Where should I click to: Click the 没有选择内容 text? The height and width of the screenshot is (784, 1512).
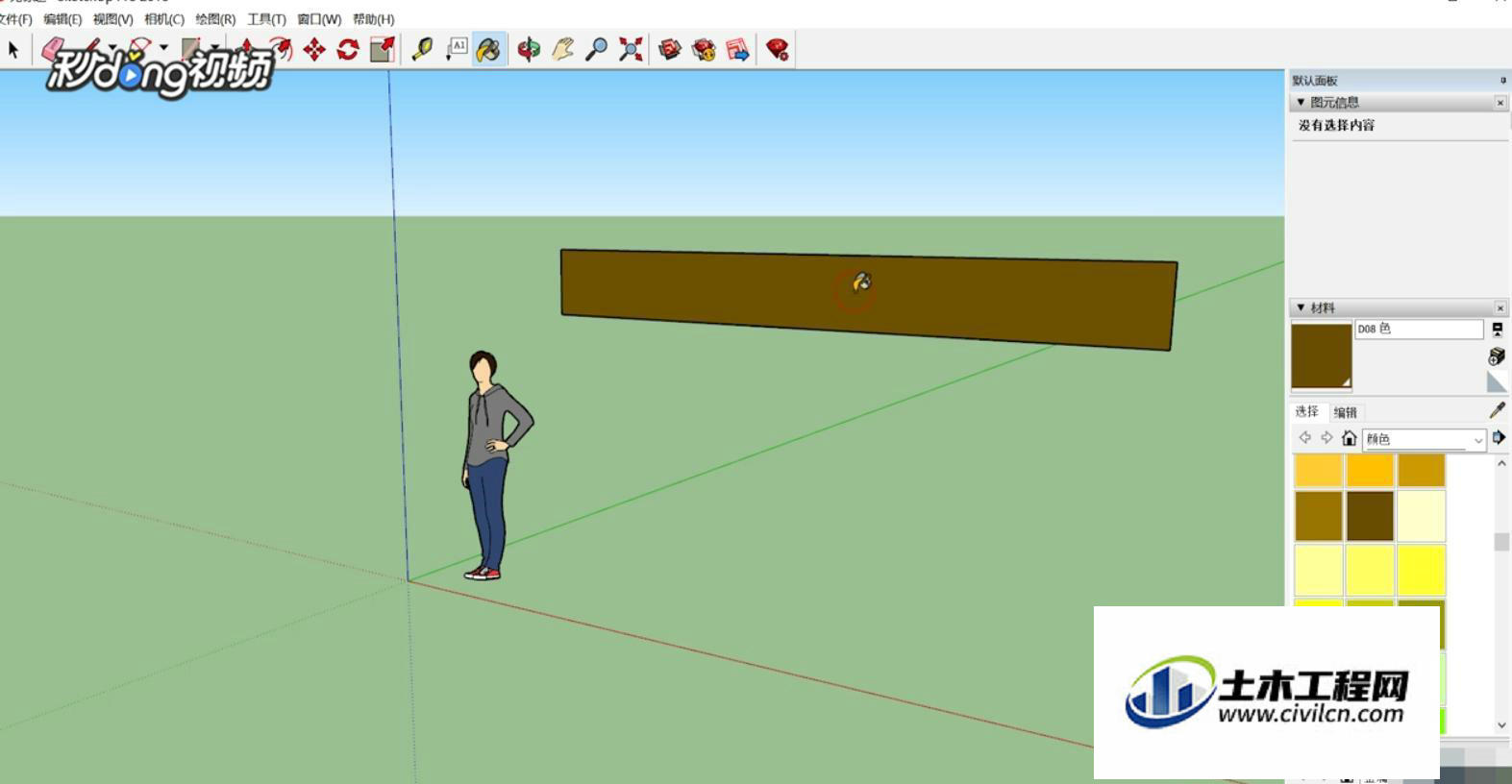1336,125
